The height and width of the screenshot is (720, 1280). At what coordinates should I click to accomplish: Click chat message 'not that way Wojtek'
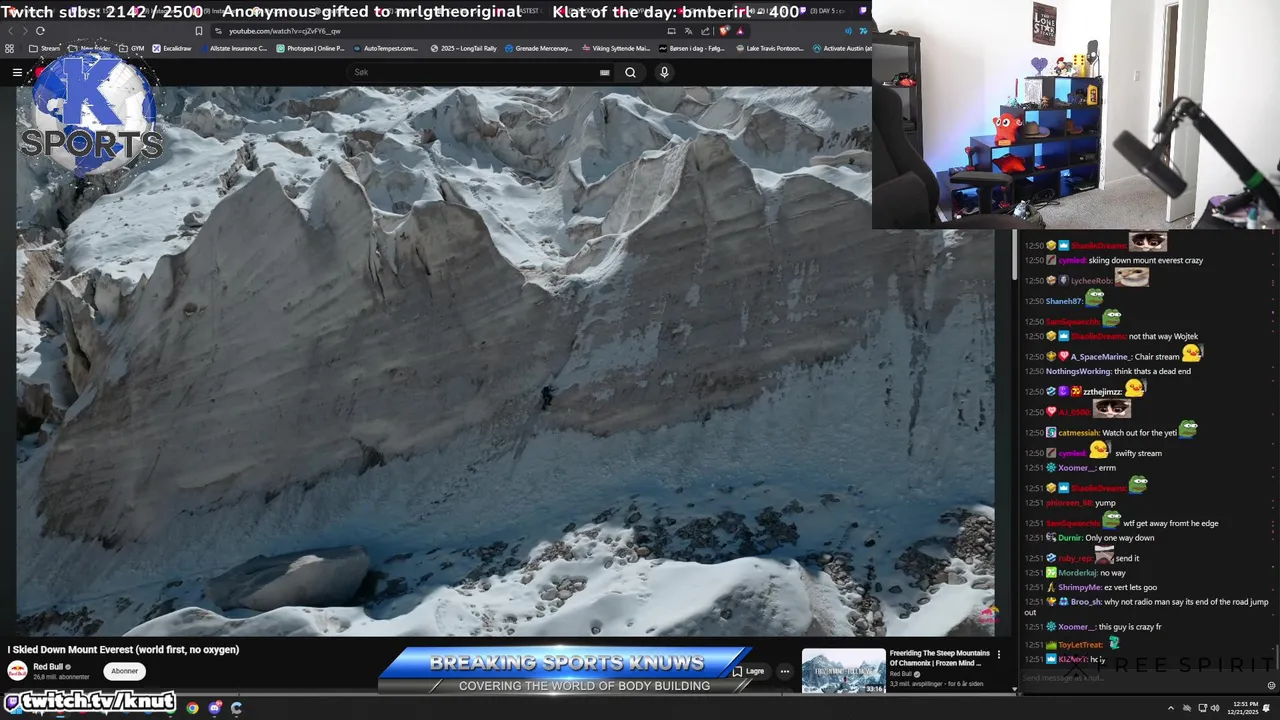1163,337
